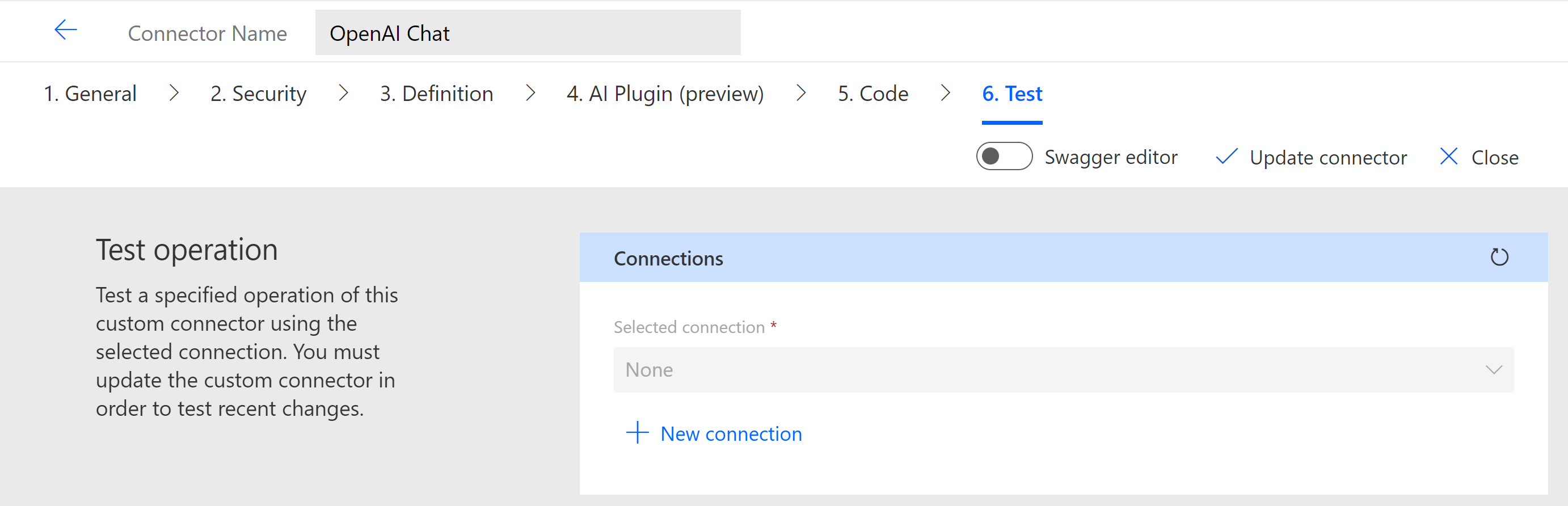Click chevron between Code and Test

coord(945,93)
